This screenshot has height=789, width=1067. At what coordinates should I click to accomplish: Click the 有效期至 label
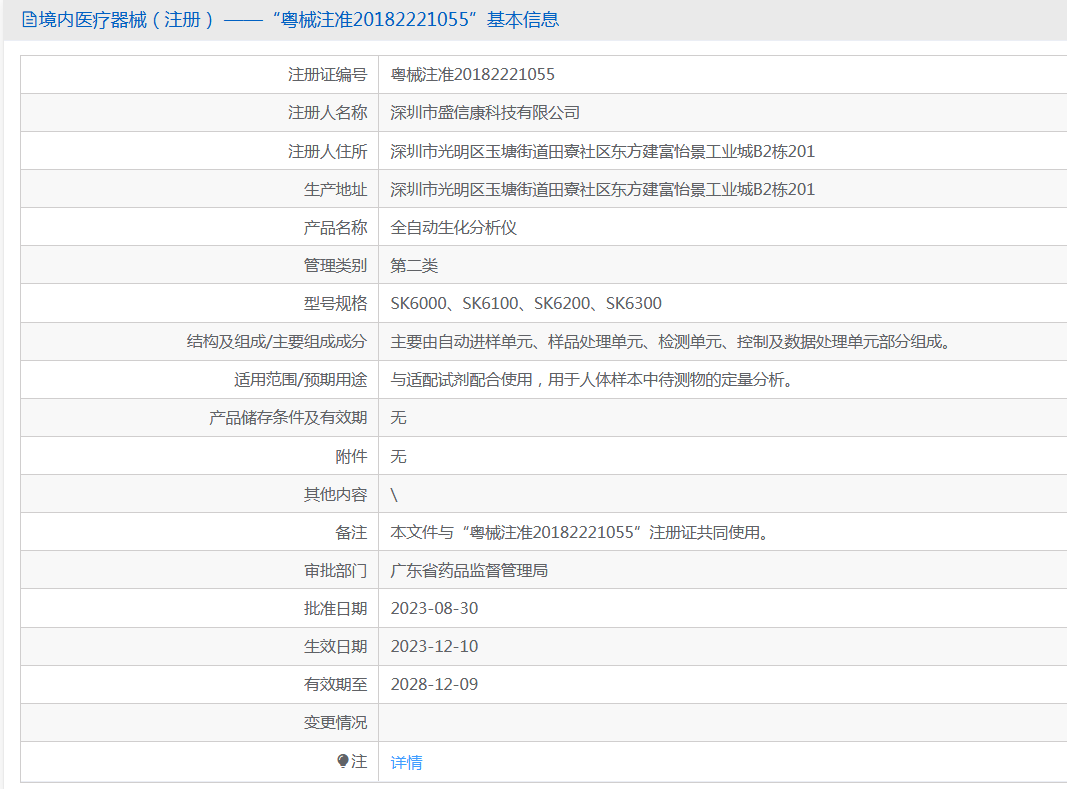tap(335, 685)
